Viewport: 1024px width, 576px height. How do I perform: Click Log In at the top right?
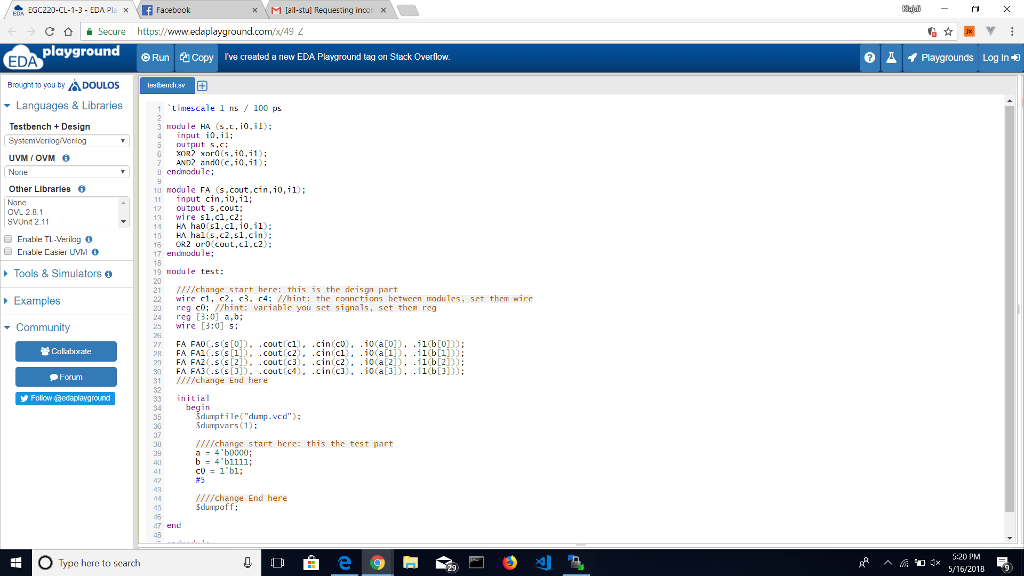(1000, 57)
